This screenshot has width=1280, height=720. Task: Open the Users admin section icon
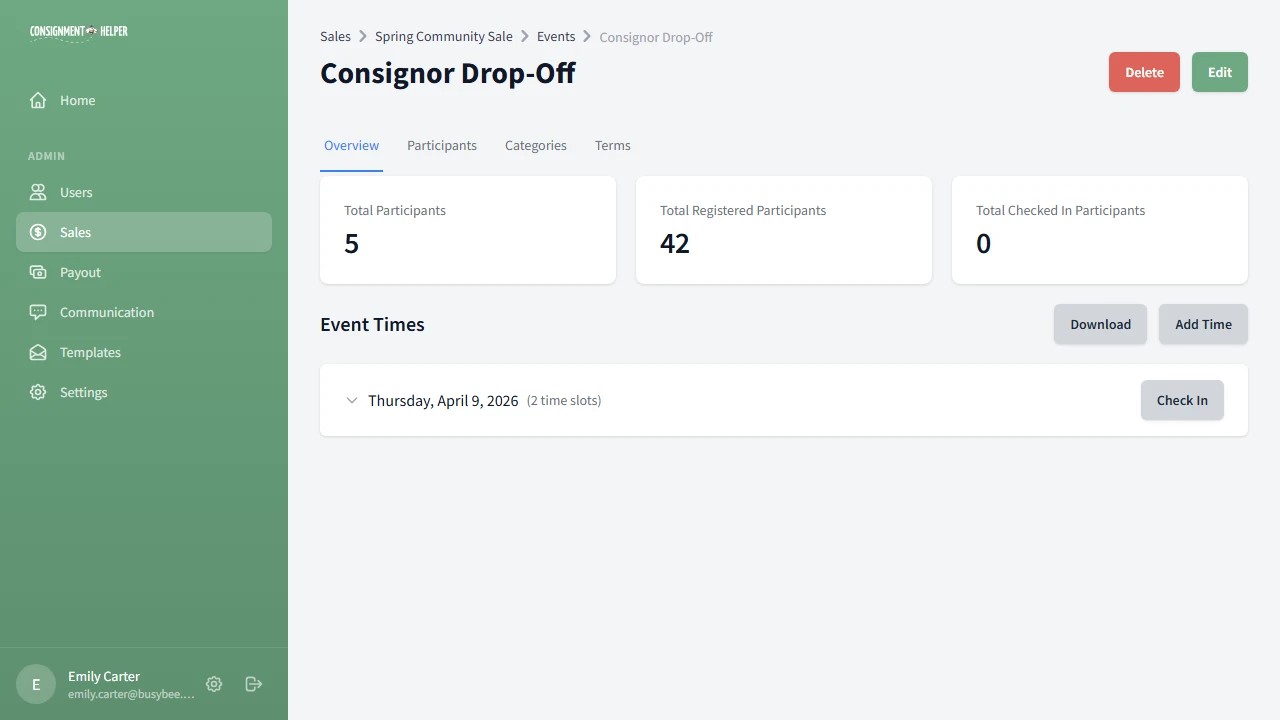(x=37, y=192)
